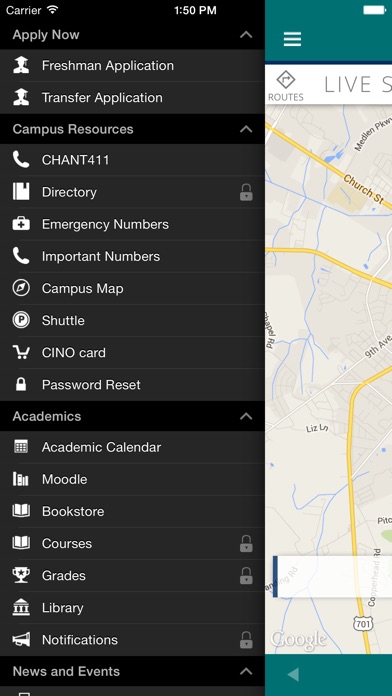Collapse the Campus Resources section
Viewport: 392px width, 696px height.
[x=246, y=129]
